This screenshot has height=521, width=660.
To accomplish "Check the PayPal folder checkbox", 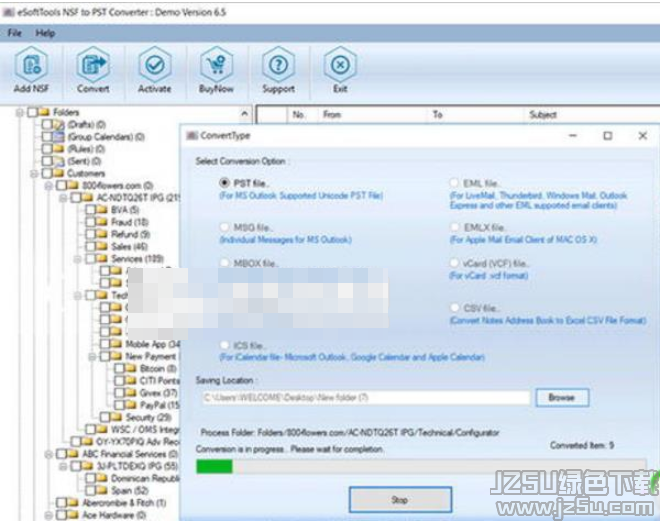I will click(119, 405).
